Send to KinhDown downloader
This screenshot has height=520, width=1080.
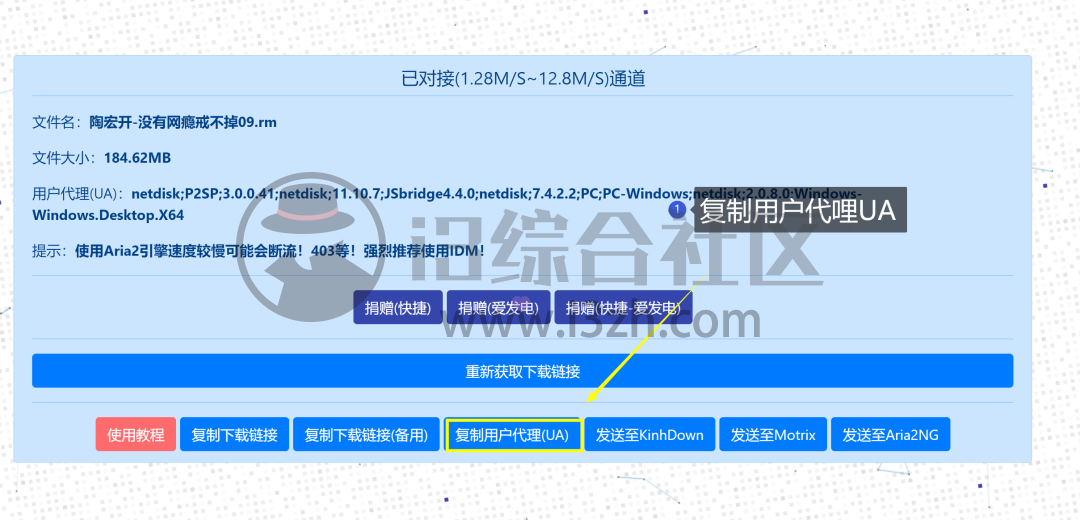pyautogui.click(x=650, y=435)
